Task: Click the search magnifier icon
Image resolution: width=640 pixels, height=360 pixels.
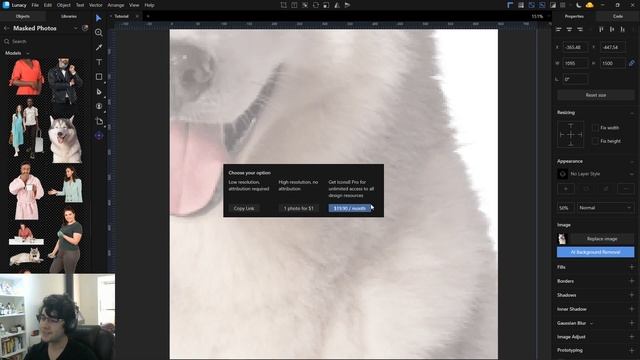Action: click(x=7, y=41)
